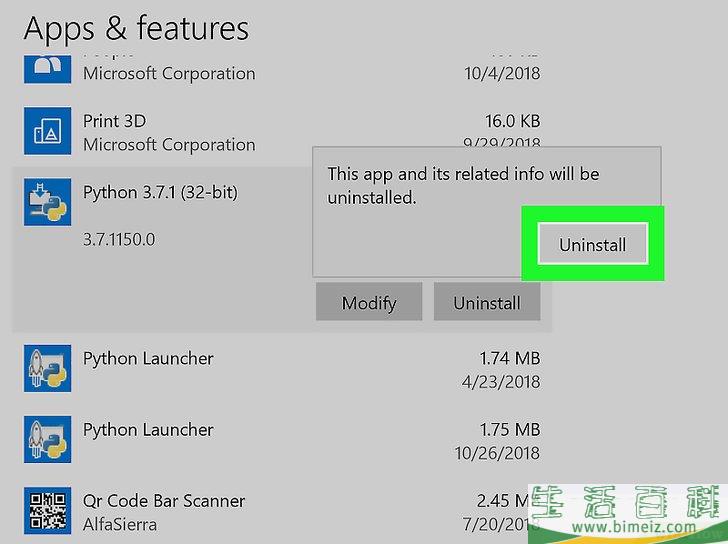Click the Python 3.7.1 (32-bit) icon
This screenshot has width=728, height=544.
(47, 202)
